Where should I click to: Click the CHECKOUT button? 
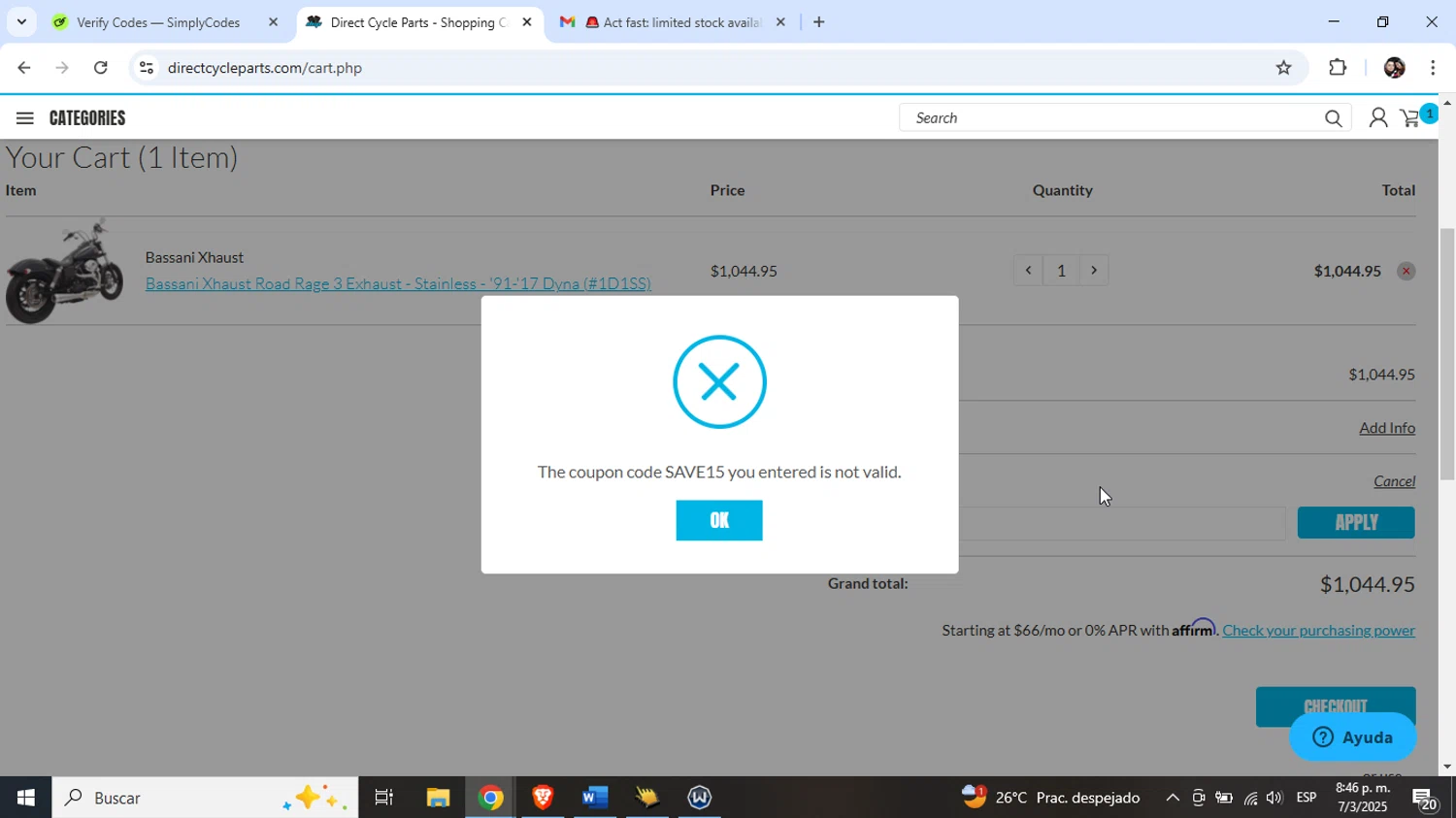pos(1336,706)
